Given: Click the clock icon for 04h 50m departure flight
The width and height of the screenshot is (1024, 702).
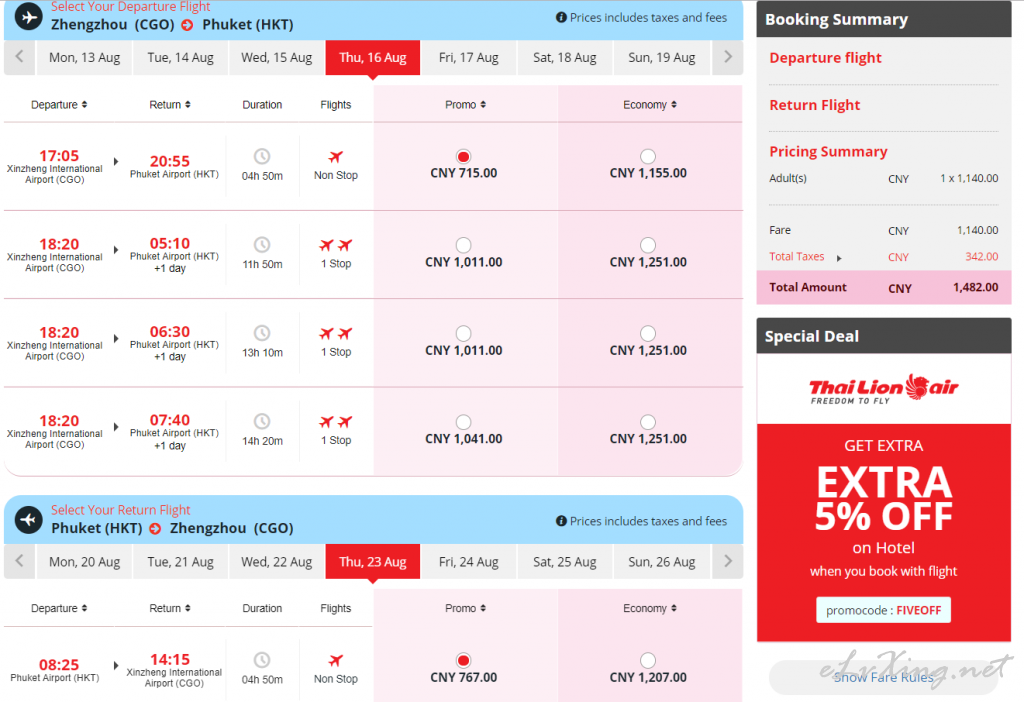Looking at the screenshot, I should 262,157.
